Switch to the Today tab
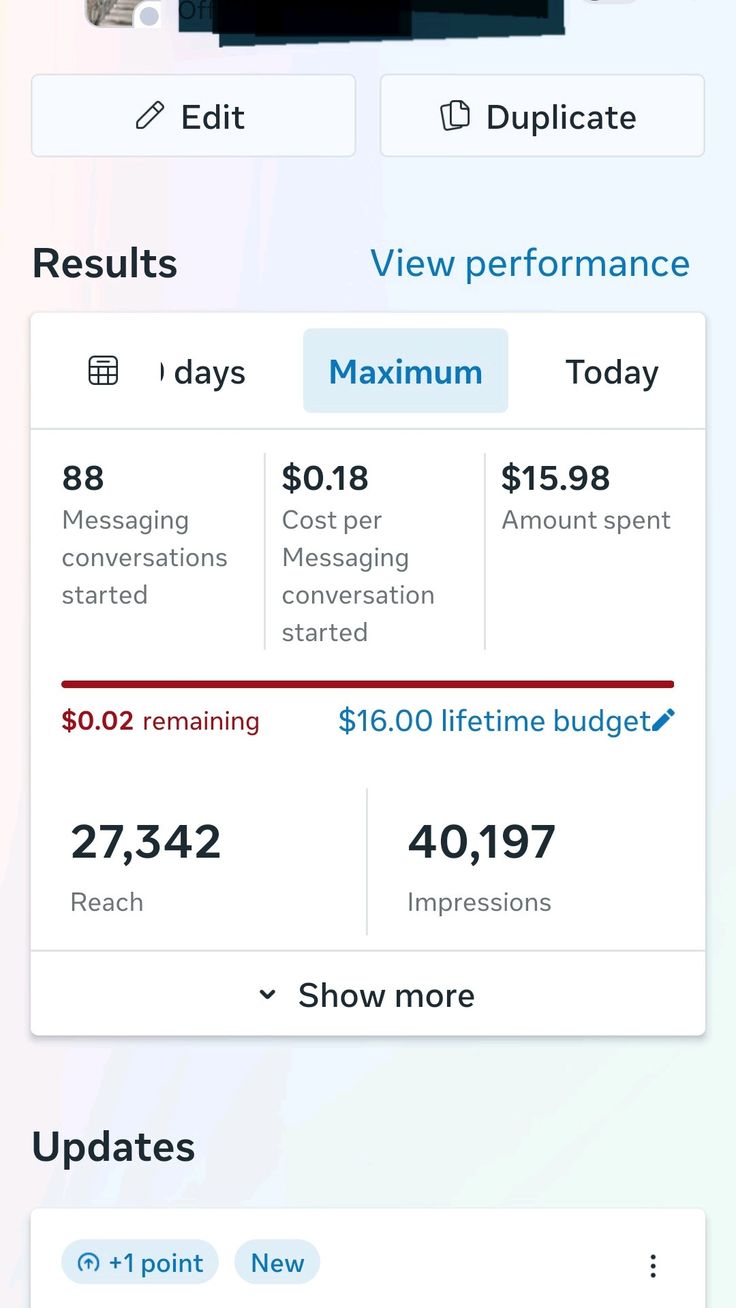The image size is (736, 1308). pyautogui.click(x=612, y=371)
